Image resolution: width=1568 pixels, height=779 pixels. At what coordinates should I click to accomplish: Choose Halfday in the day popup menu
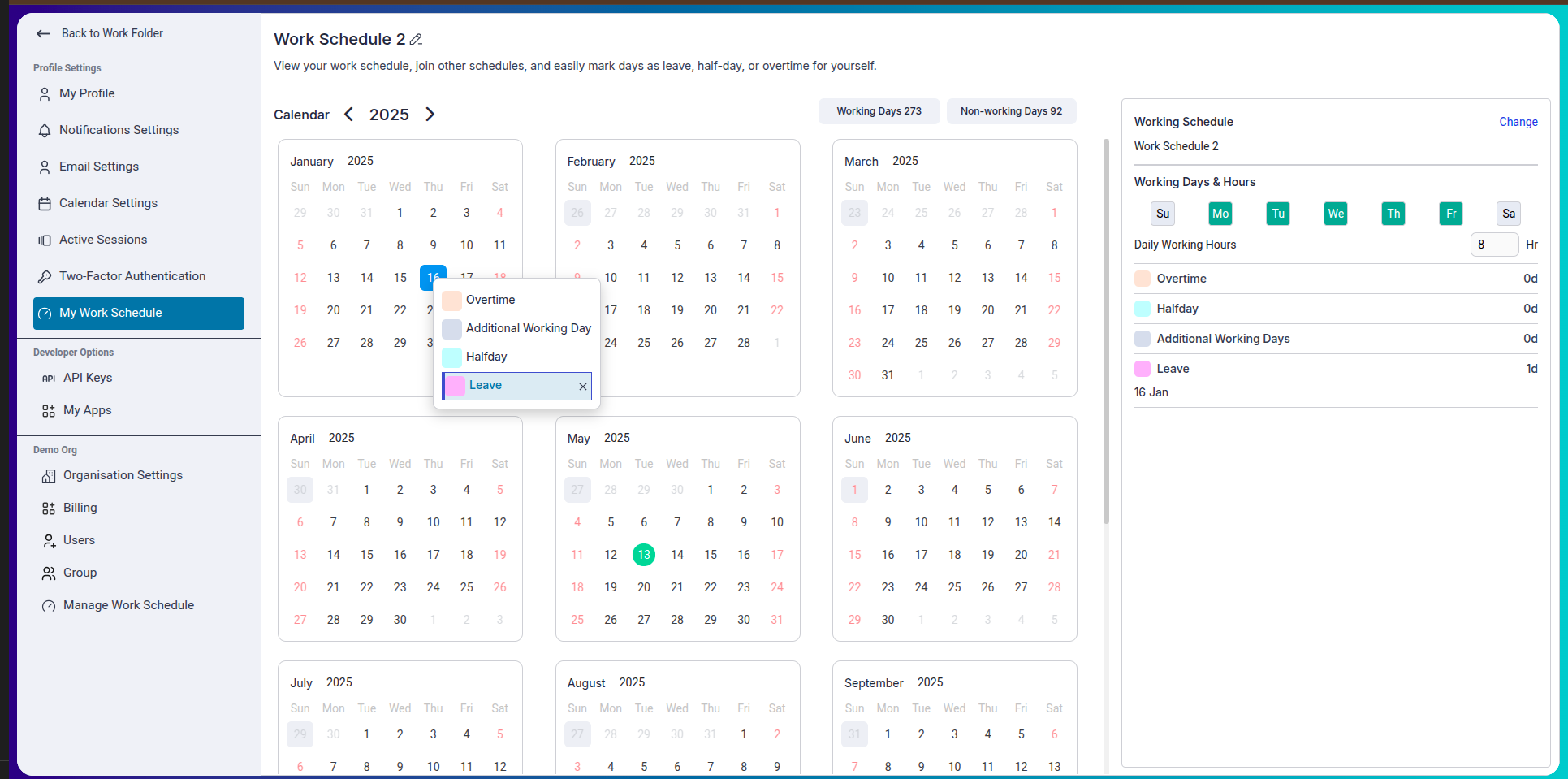pos(516,357)
